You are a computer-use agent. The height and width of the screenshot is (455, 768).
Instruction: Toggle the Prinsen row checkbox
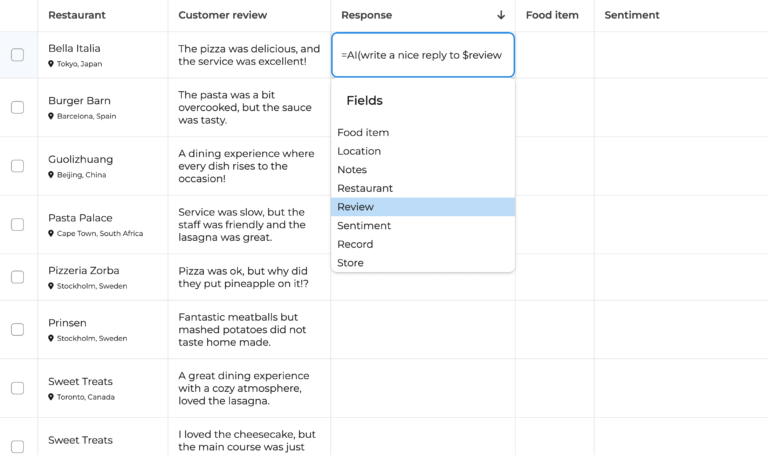click(x=17, y=329)
